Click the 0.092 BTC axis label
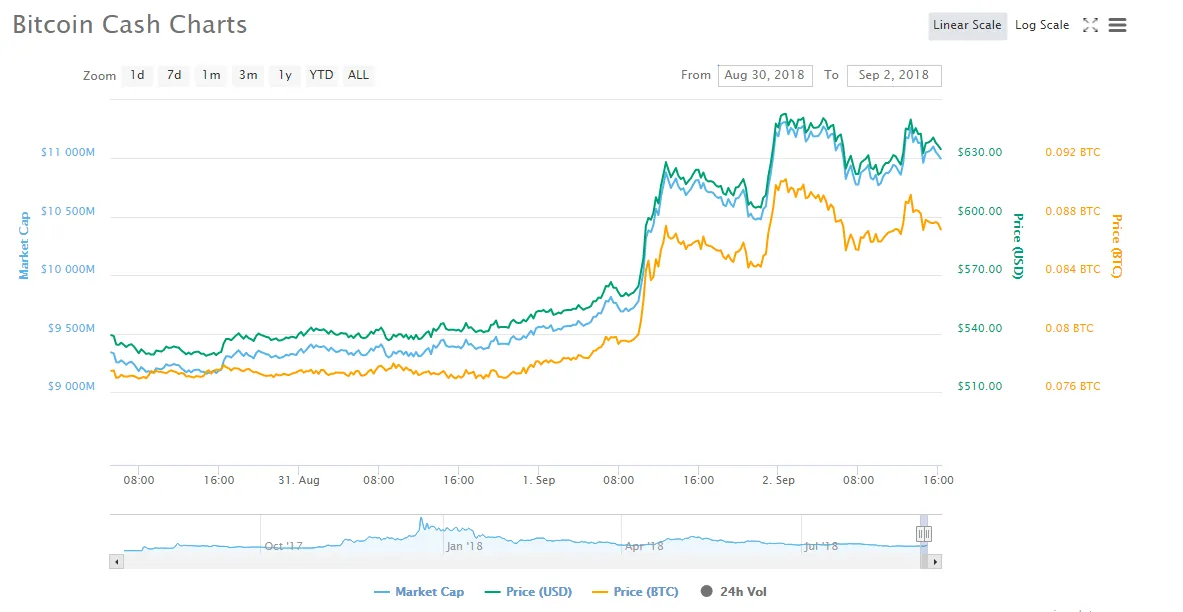The image size is (1183, 612). pyautogui.click(x=1072, y=152)
